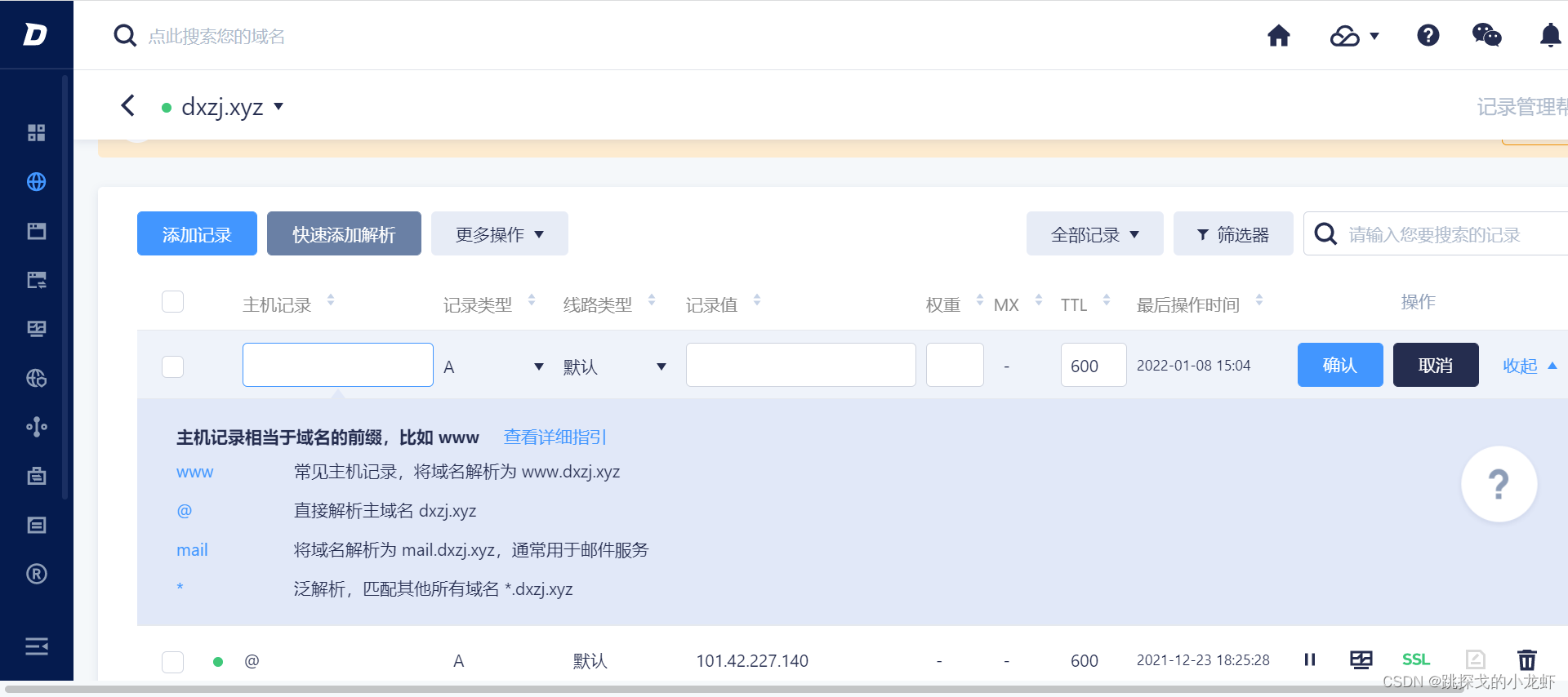This screenshot has height=697, width=1568.
Task: Open the record type A dropdown
Action: tap(494, 366)
